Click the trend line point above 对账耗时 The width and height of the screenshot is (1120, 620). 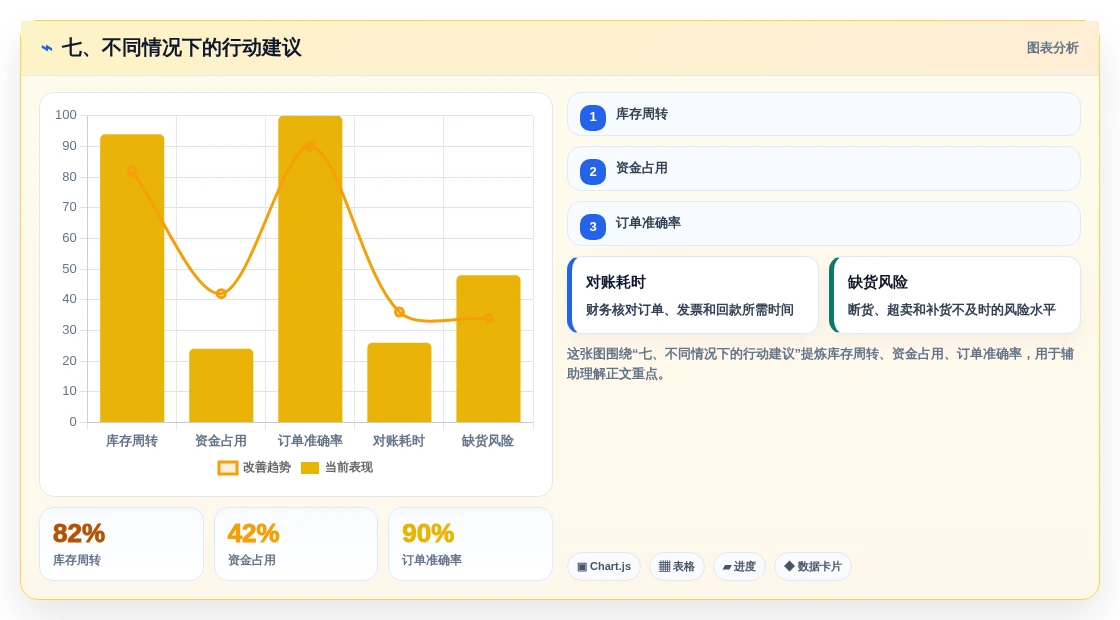pyautogui.click(x=399, y=312)
